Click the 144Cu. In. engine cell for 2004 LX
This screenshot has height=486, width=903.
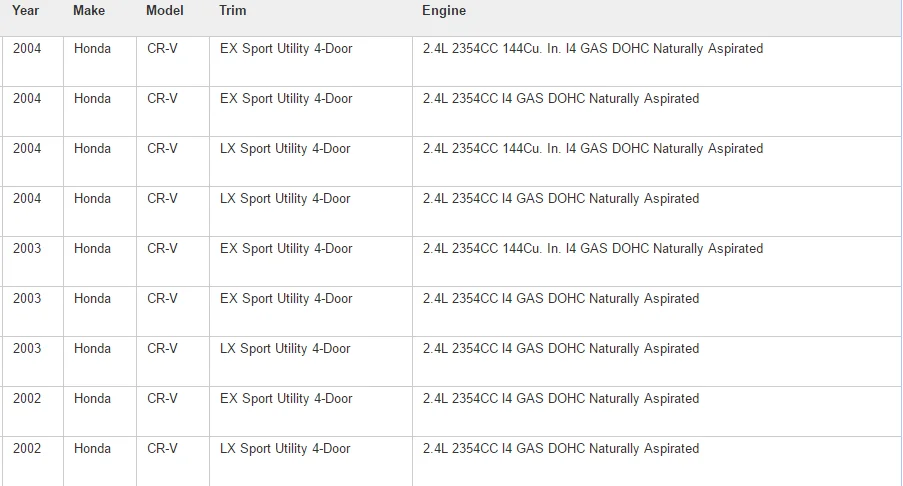click(657, 161)
